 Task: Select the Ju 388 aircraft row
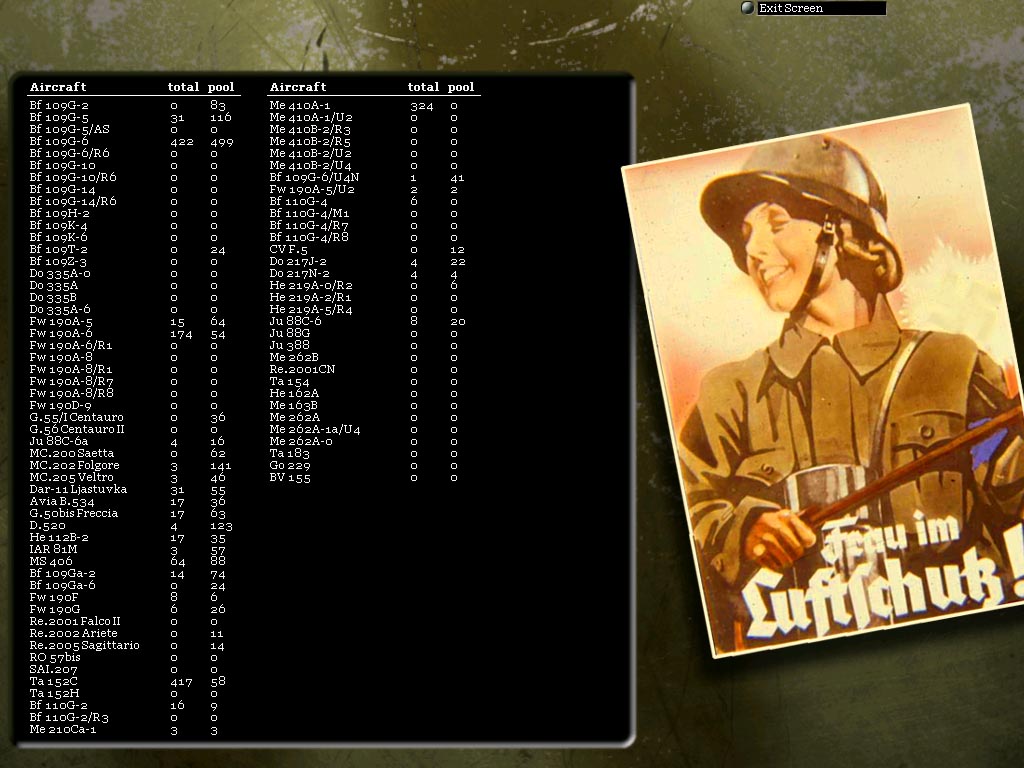click(x=373, y=345)
